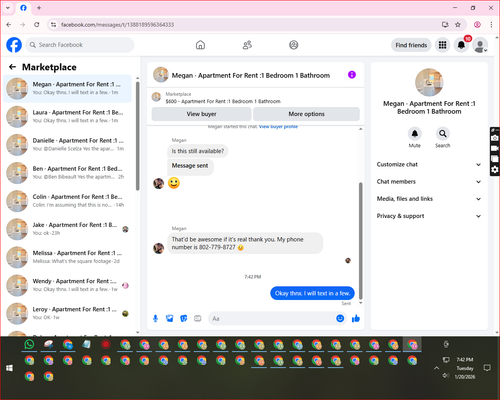Click Megan's listing thumbnail in right panel
The width and height of the screenshot is (500, 400).
[x=429, y=82]
